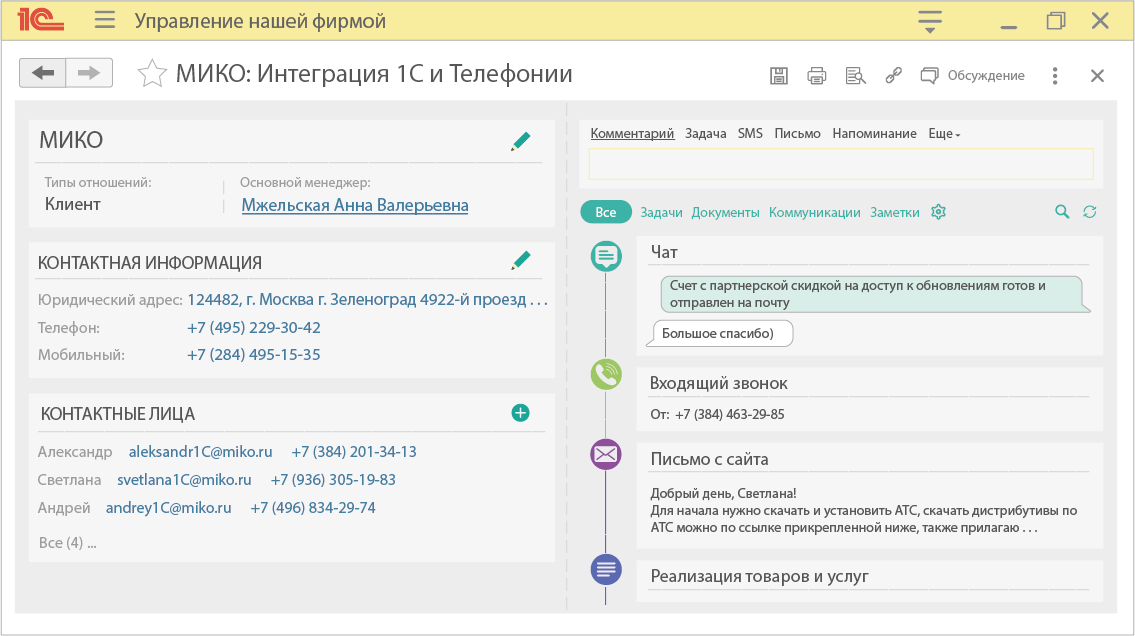Viewport: 1135px width, 636px height.
Task: Expand all contacts via Все (4) ...
Action: pyautogui.click(x=67, y=543)
